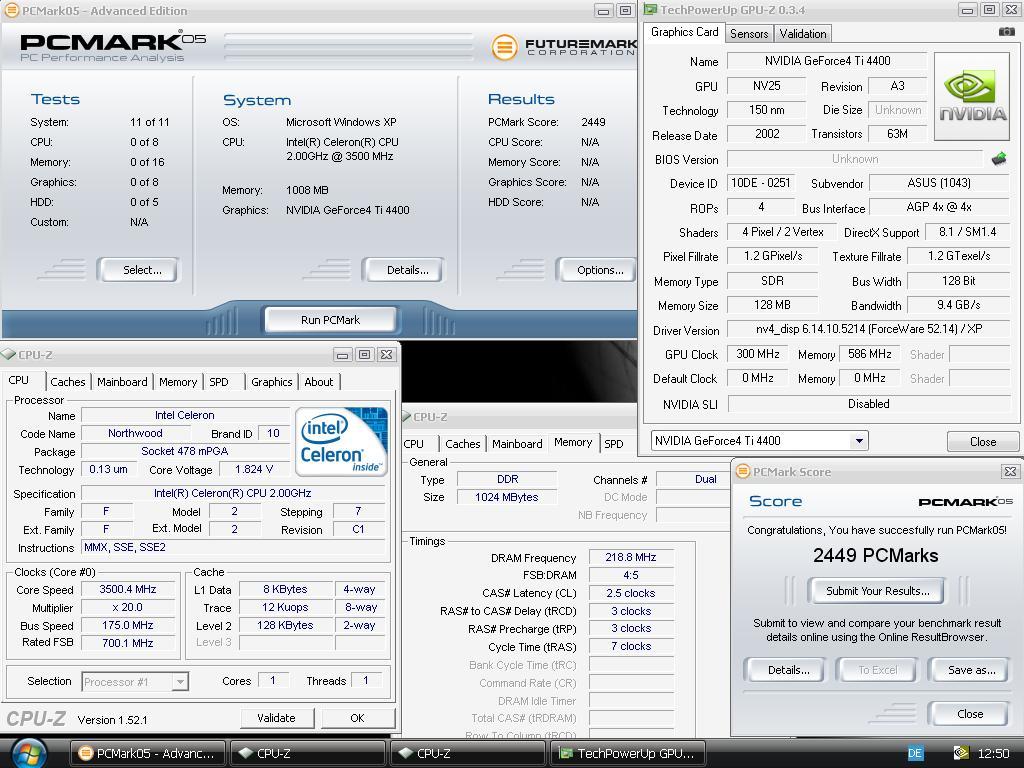Open the Mainboard tab in front CPU-Z
The height and width of the screenshot is (768, 1024).
122,382
